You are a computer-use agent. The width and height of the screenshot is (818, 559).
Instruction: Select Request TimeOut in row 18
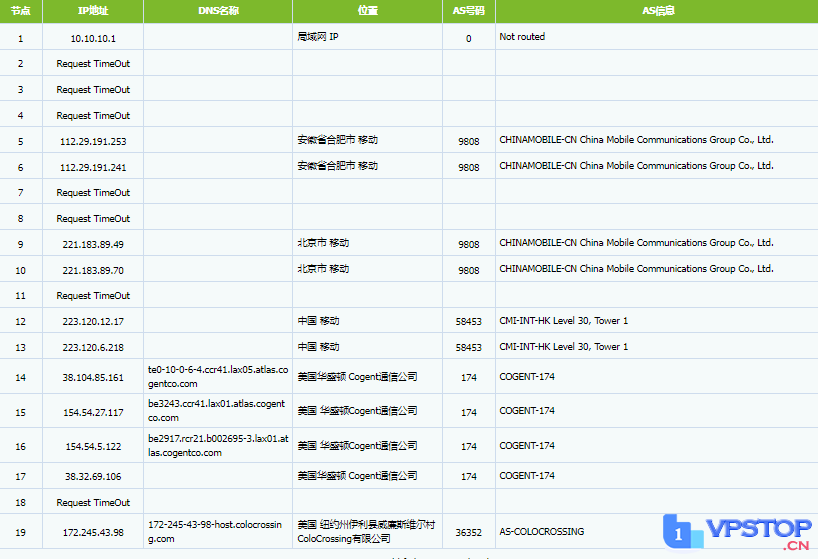pyautogui.click(x=93, y=503)
